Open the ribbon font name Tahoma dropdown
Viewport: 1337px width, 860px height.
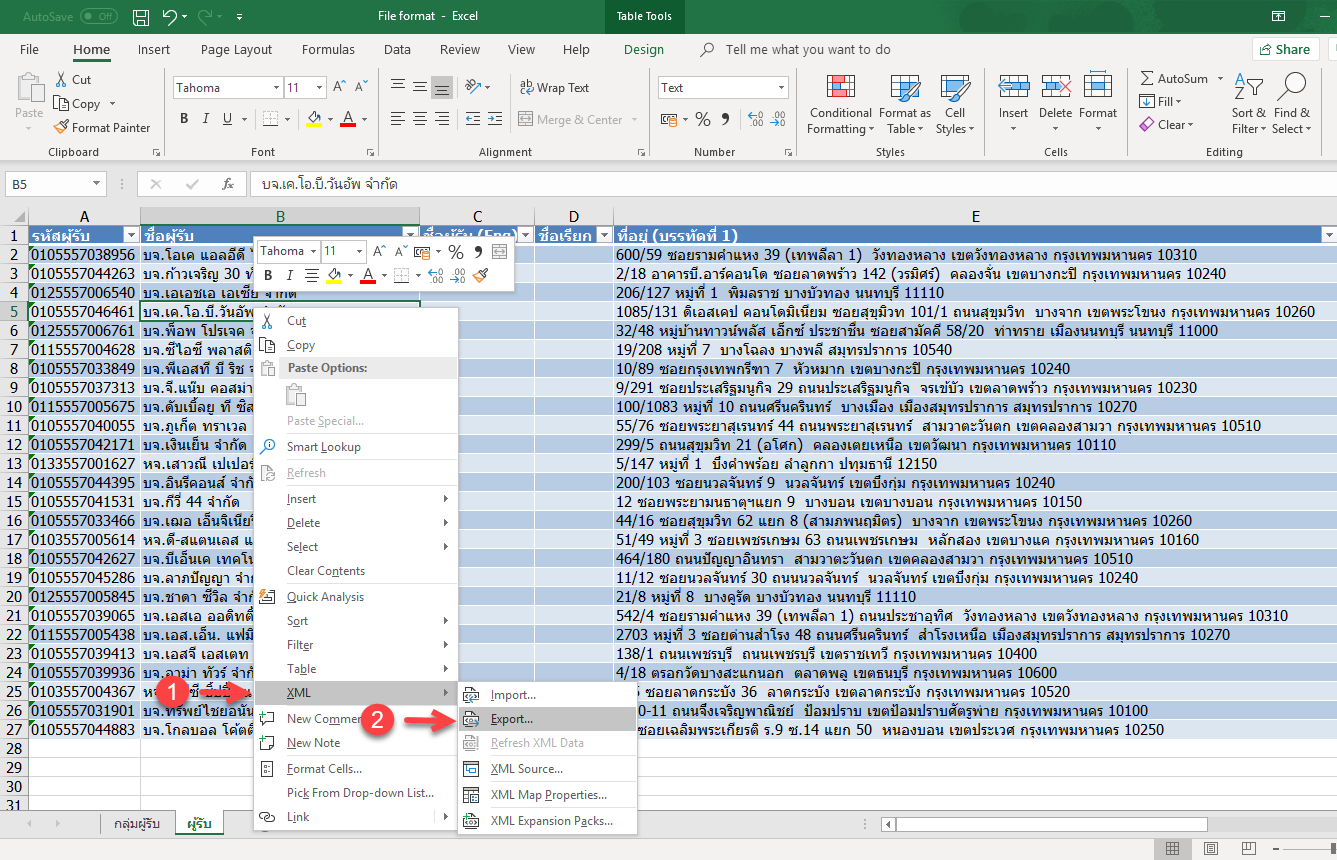tap(275, 88)
